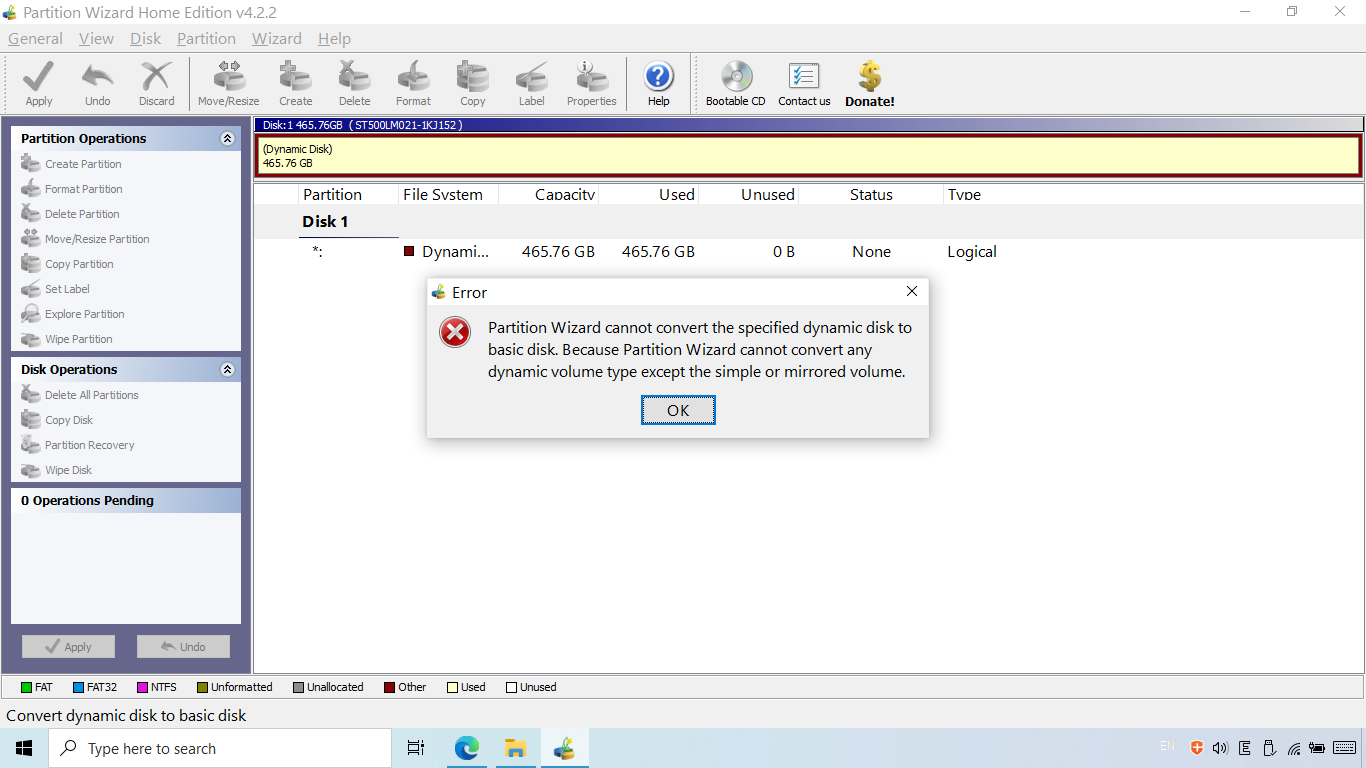Open the Wizard menu
The image size is (1366, 768).
[x=276, y=39]
